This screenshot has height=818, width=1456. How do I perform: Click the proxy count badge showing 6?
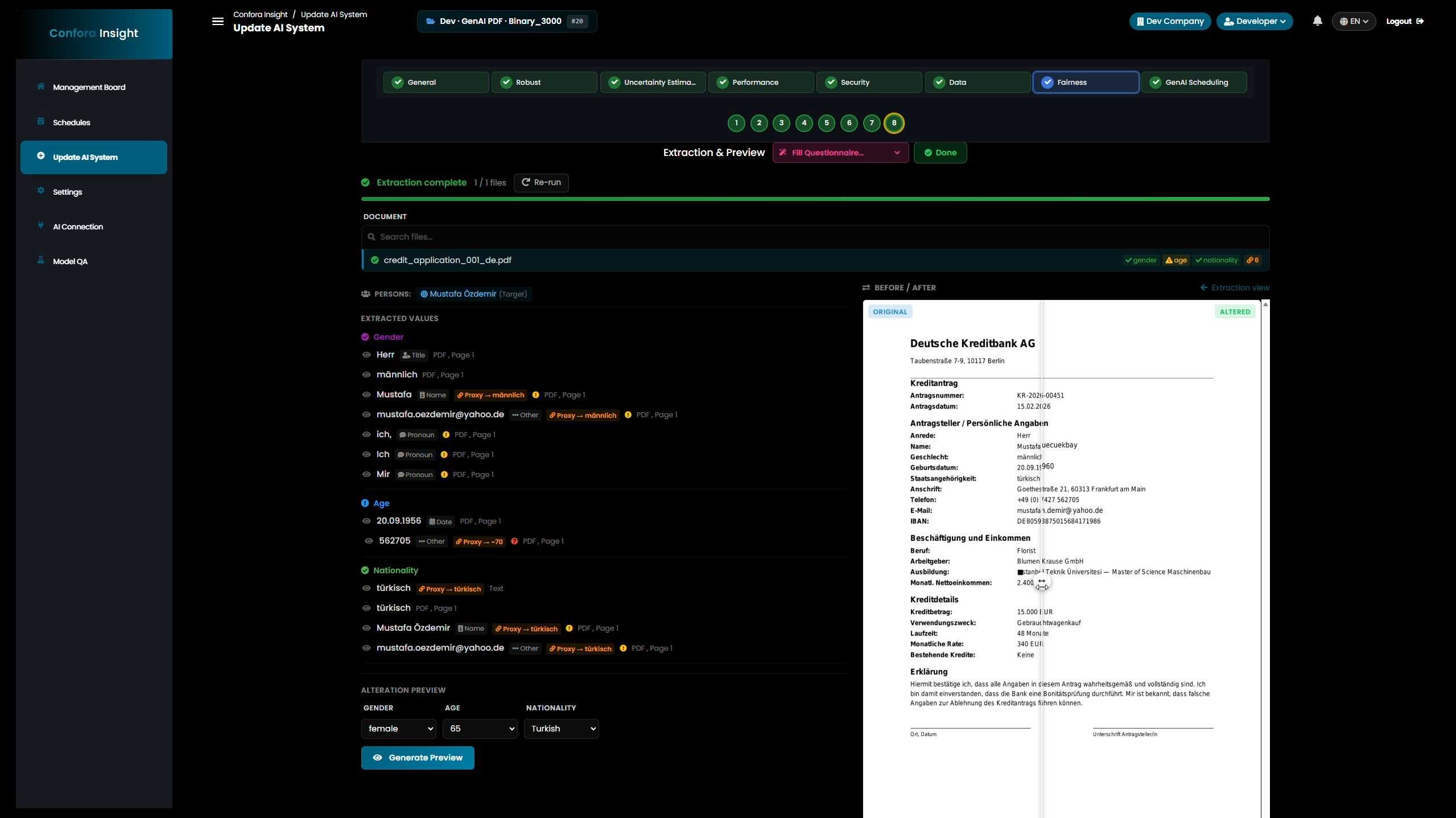1252,260
